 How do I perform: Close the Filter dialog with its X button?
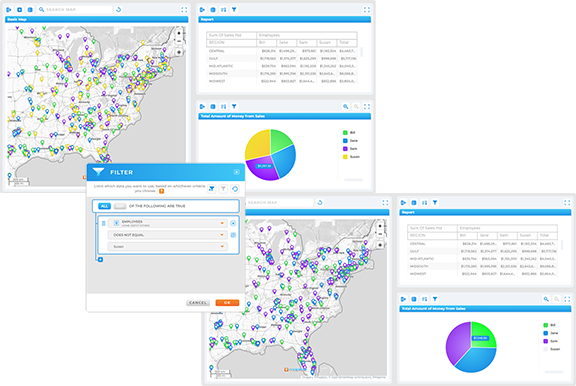(x=237, y=172)
